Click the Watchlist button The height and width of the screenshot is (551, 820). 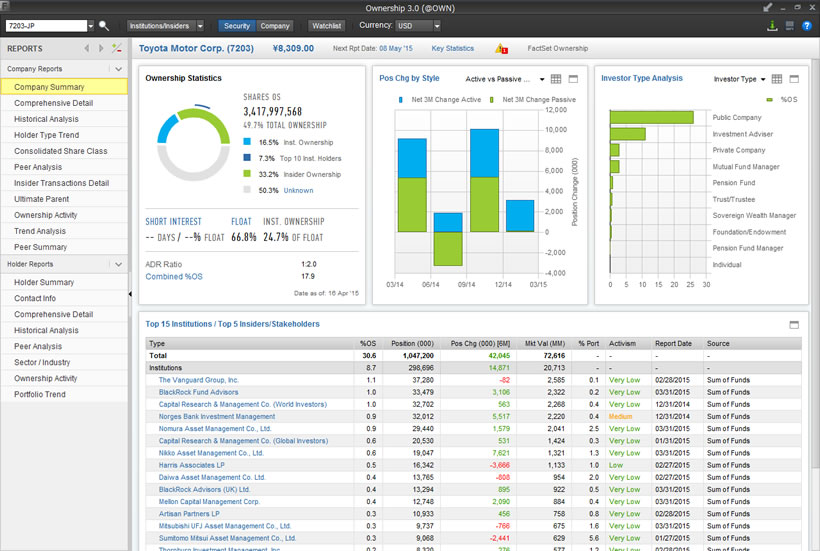click(x=326, y=26)
